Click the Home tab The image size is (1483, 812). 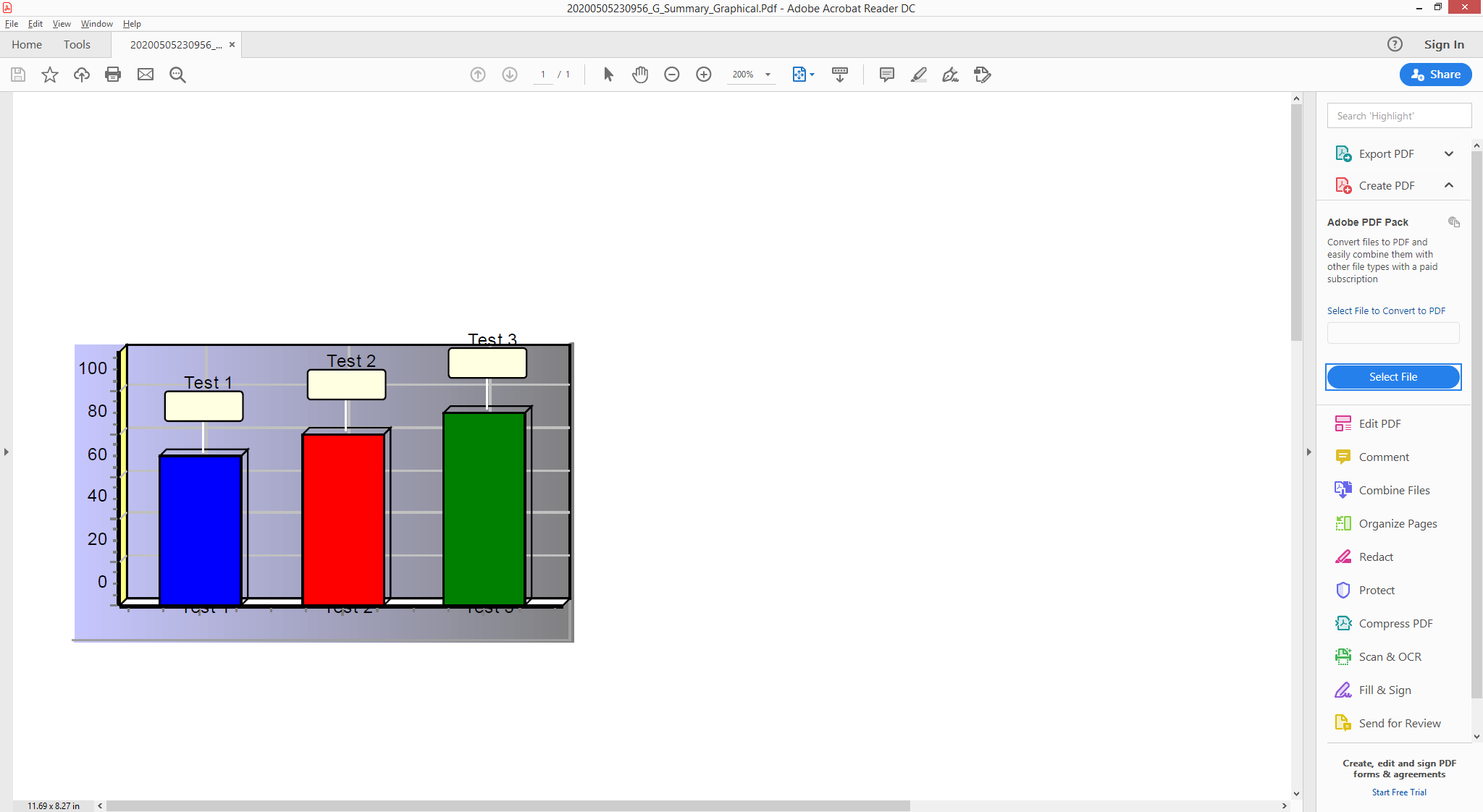26,44
